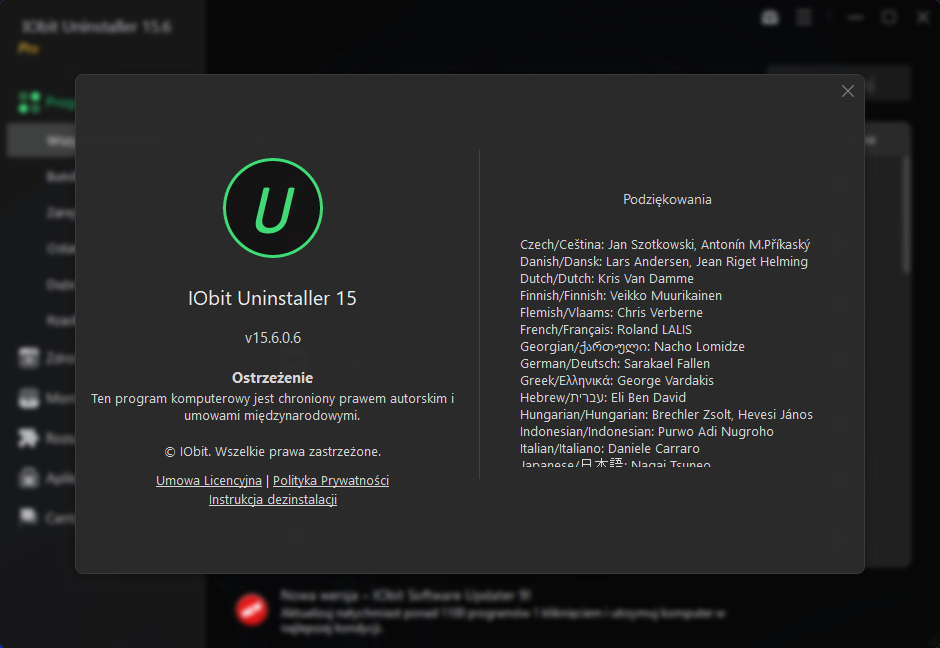Click the Nowa wersja IObit Software Updater notification text
Screen dimensions: 940x648
406,595
